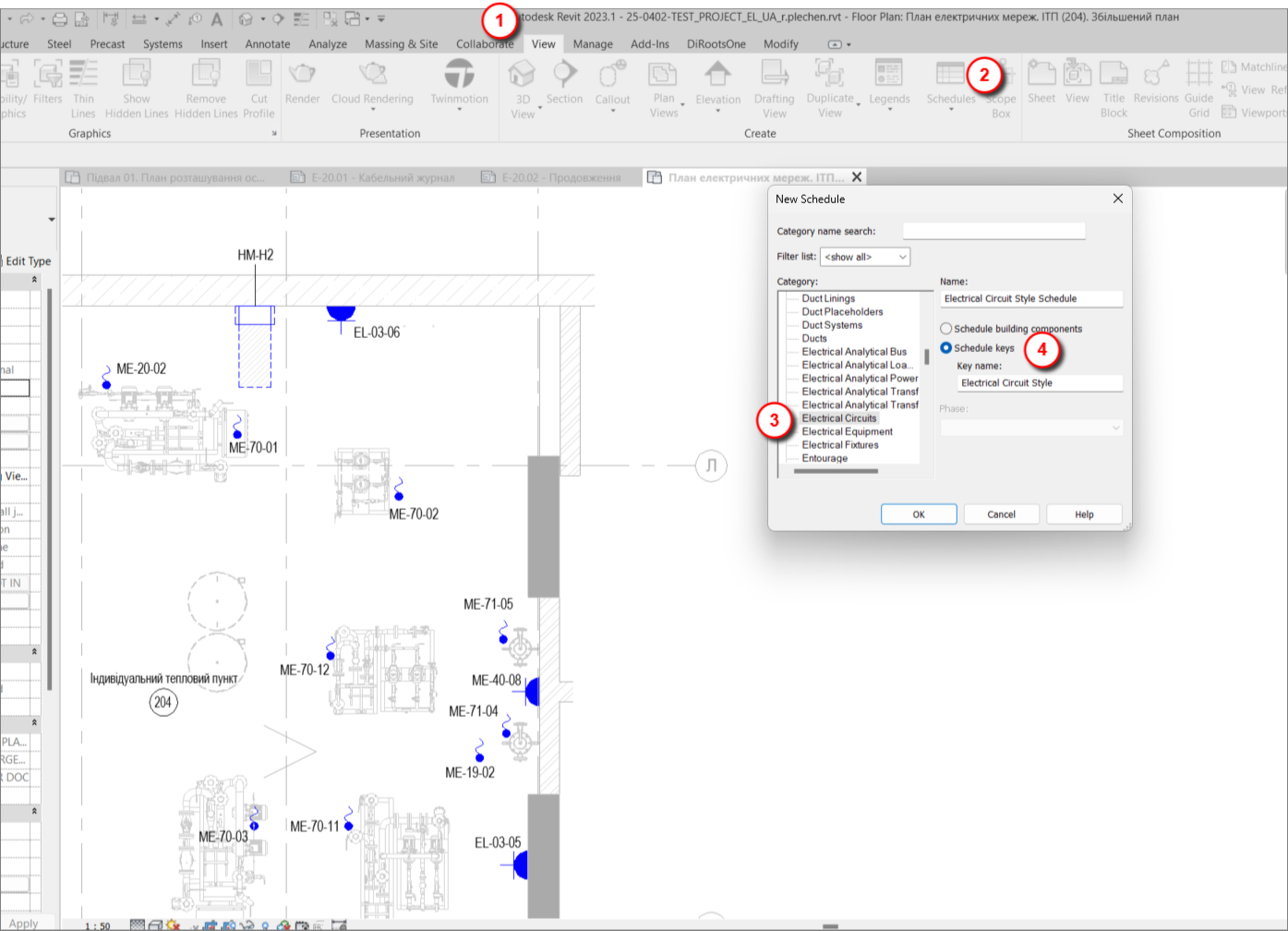Open the Schedules ribbon tool
The height and width of the screenshot is (931, 1288).
click(950, 74)
